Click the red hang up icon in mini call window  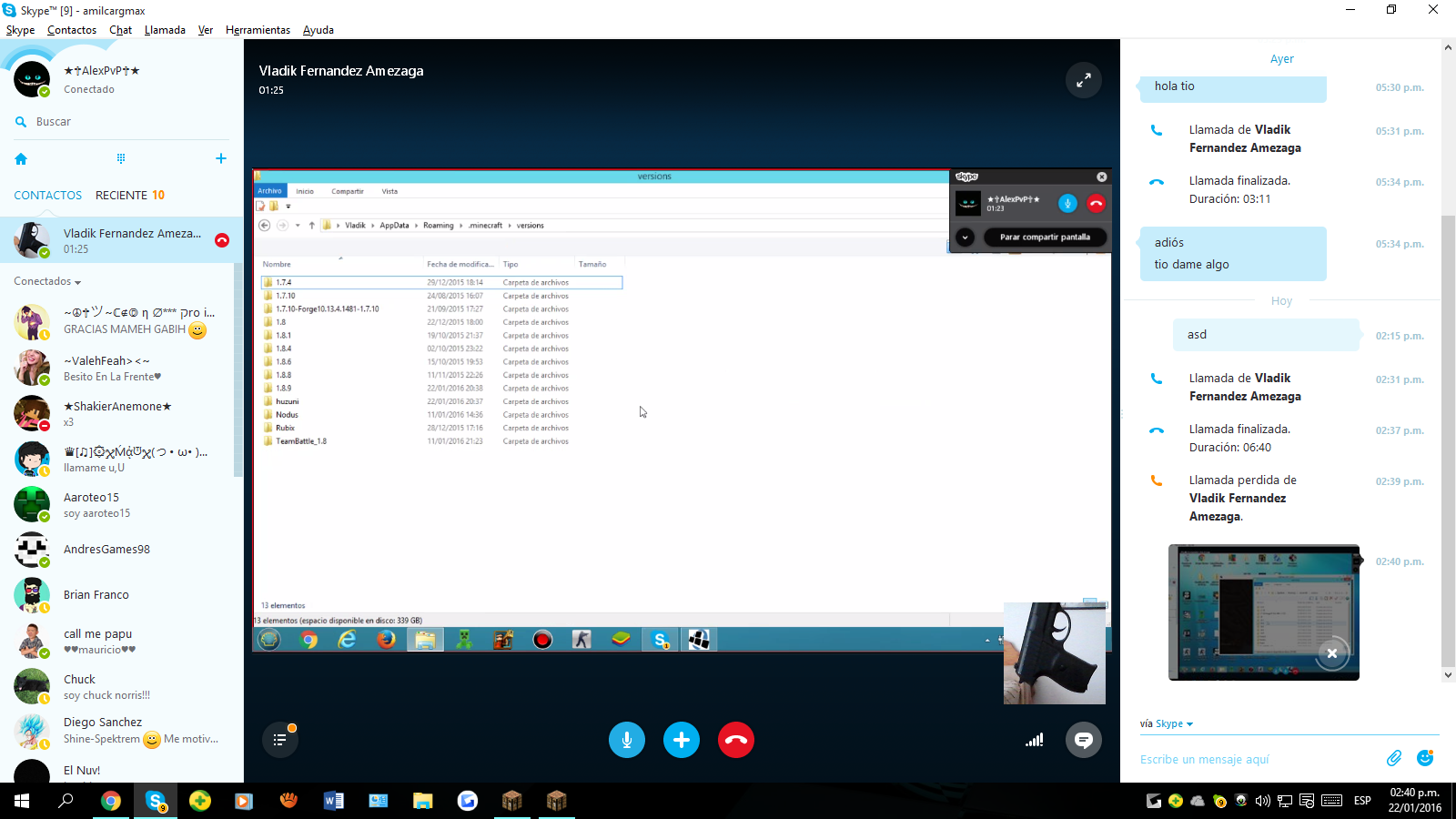pyautogui.click(x=1096, y=203)
